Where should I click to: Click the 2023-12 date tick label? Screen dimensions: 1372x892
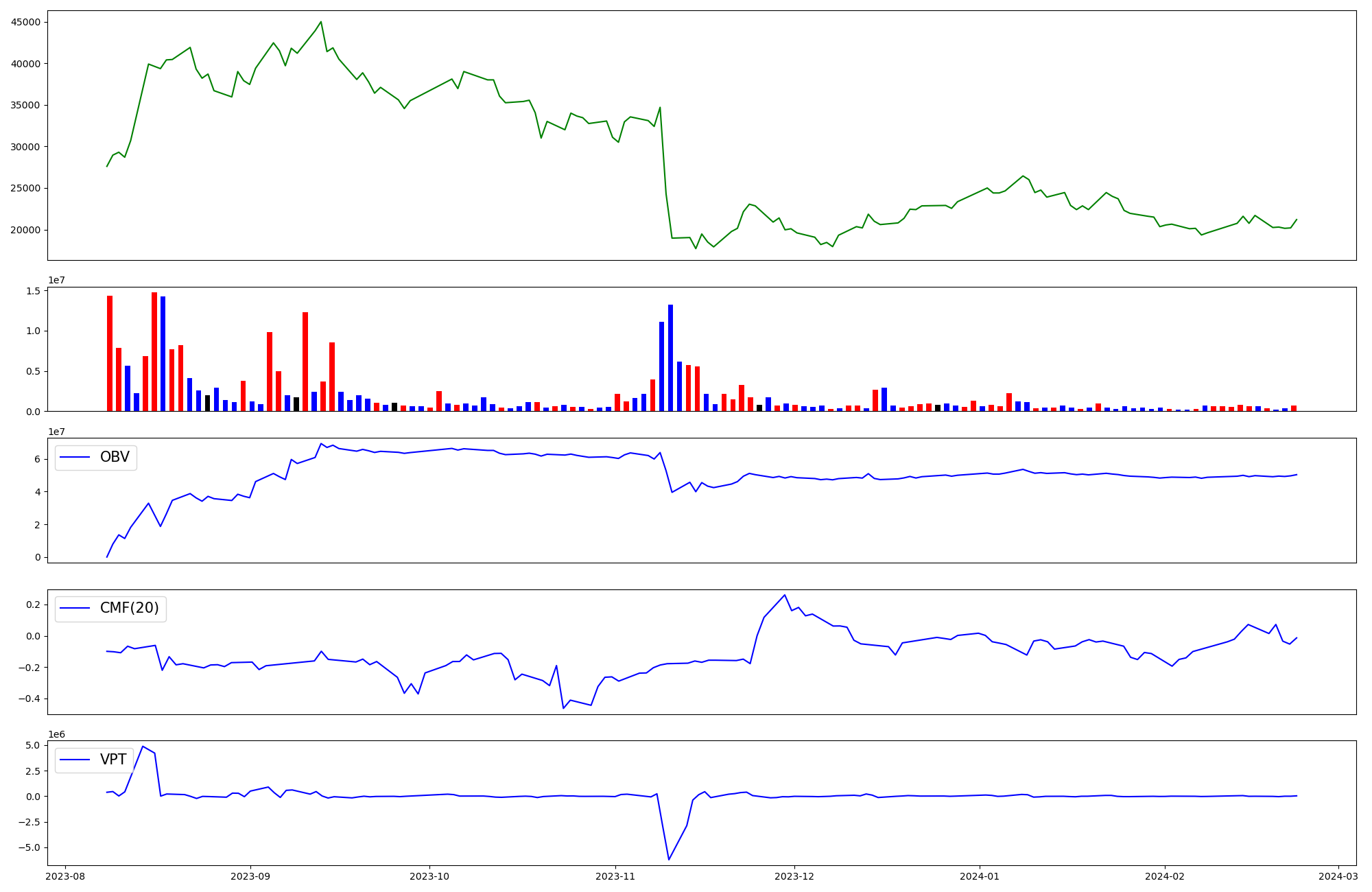(x=794, y=876)
